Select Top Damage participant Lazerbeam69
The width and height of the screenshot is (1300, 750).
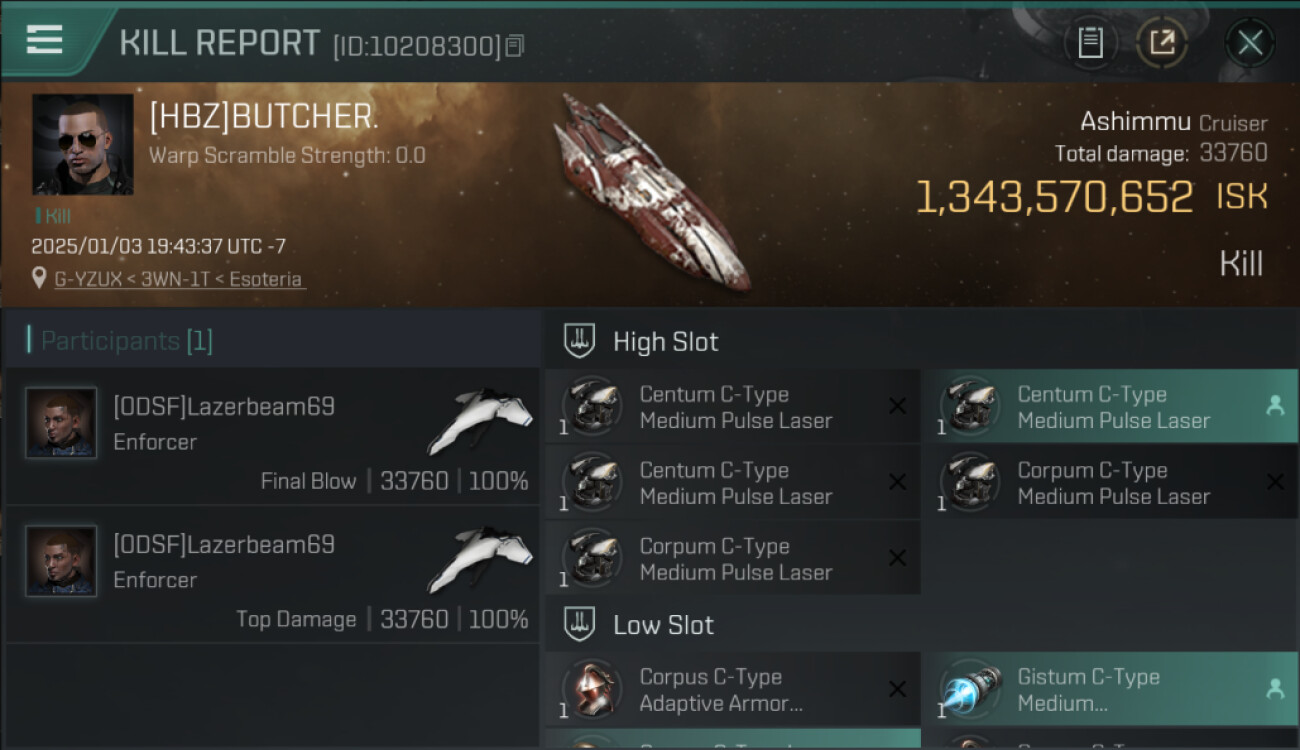pyautogui.click(x=272, y=574)
